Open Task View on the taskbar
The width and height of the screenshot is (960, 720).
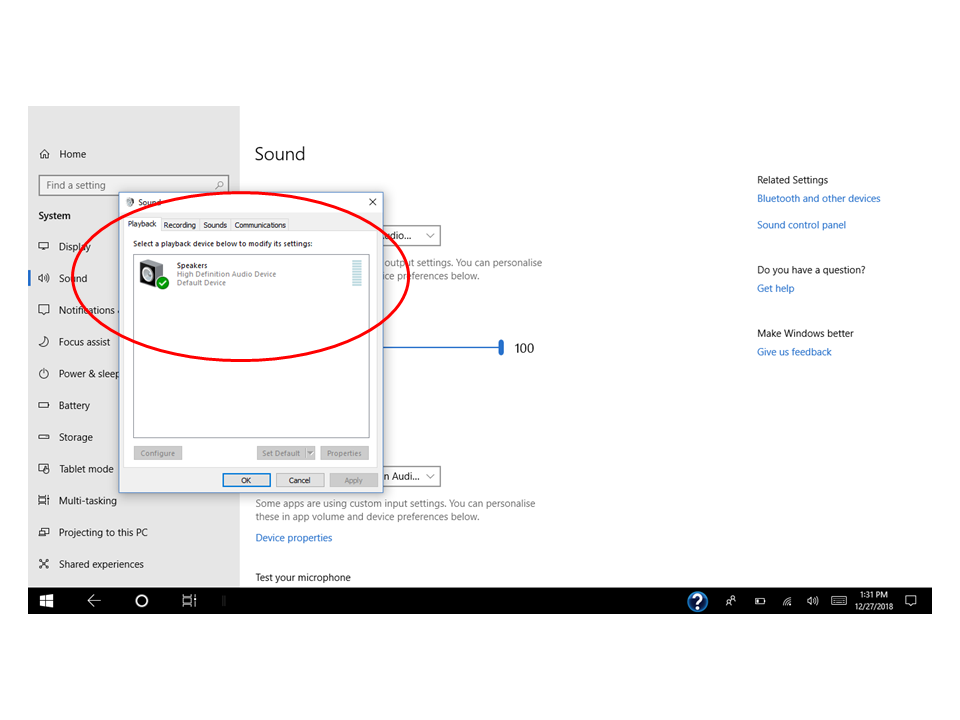189,601
